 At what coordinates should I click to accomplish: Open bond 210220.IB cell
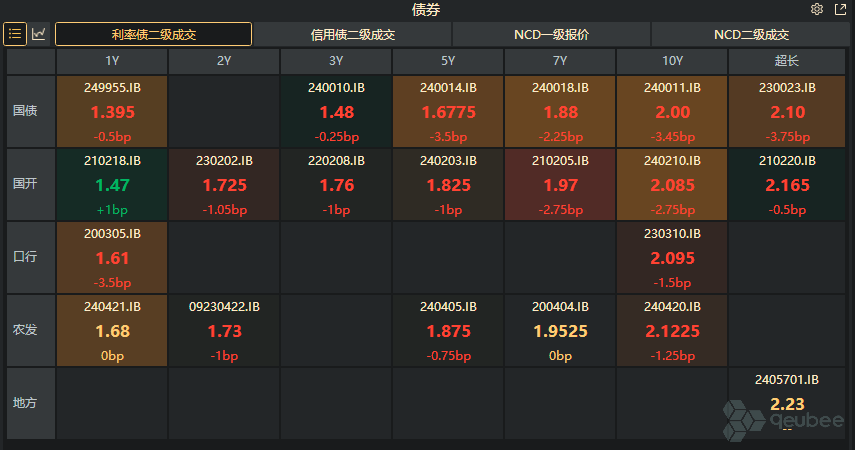click(x=787, y=184)
